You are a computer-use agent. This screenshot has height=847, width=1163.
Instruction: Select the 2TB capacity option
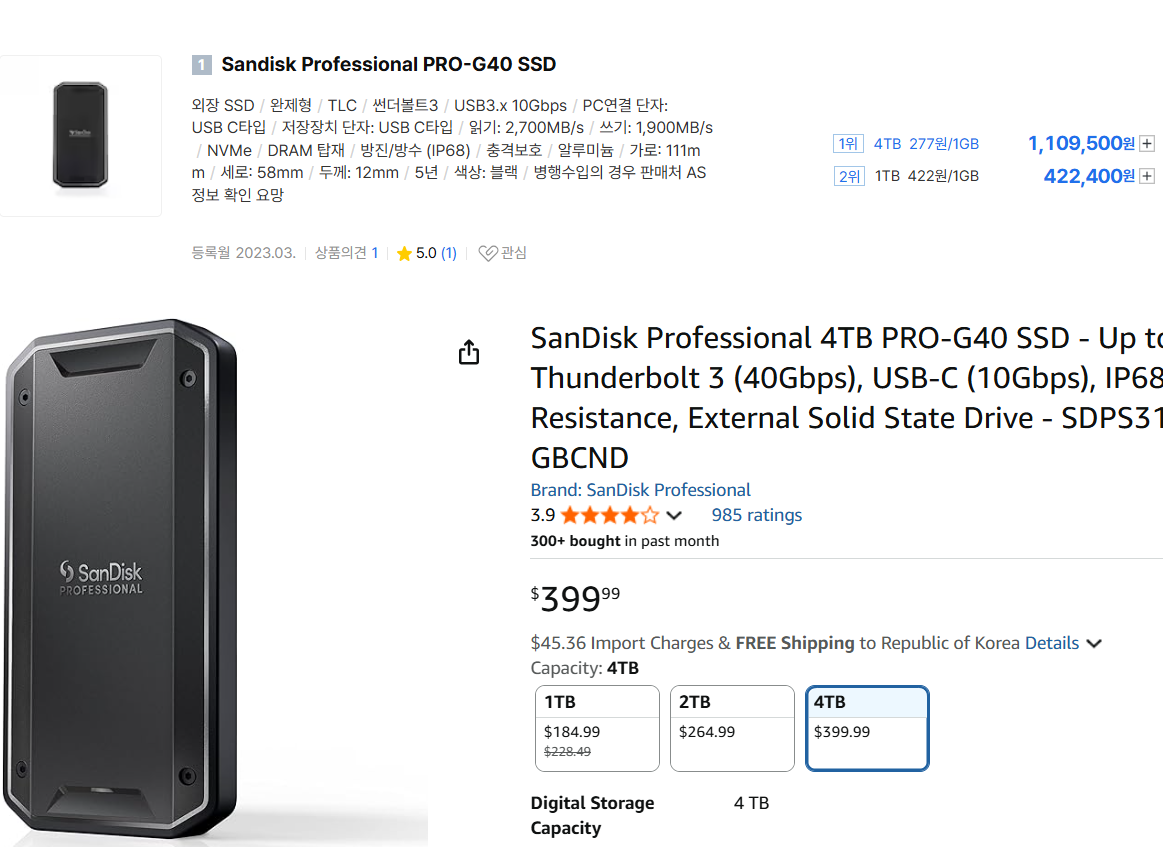(732, 728)
